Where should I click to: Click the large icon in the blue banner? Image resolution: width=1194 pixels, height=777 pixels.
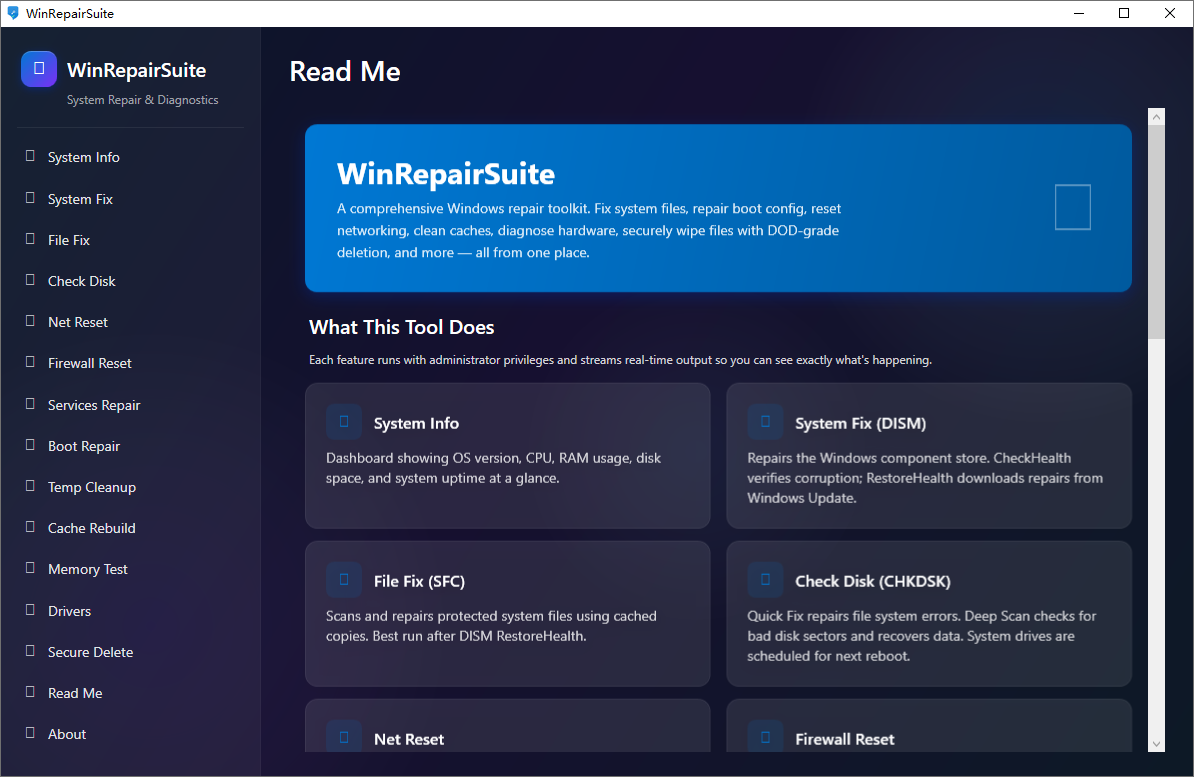pos(1073,207)
